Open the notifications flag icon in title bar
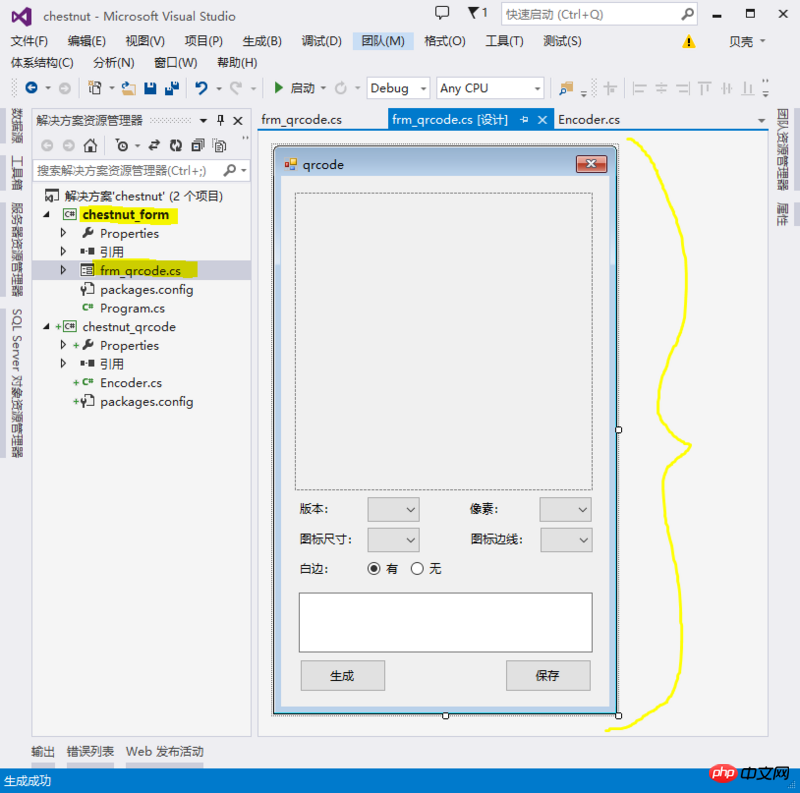This screenshot has height=793, width=800. click(473, 13)
